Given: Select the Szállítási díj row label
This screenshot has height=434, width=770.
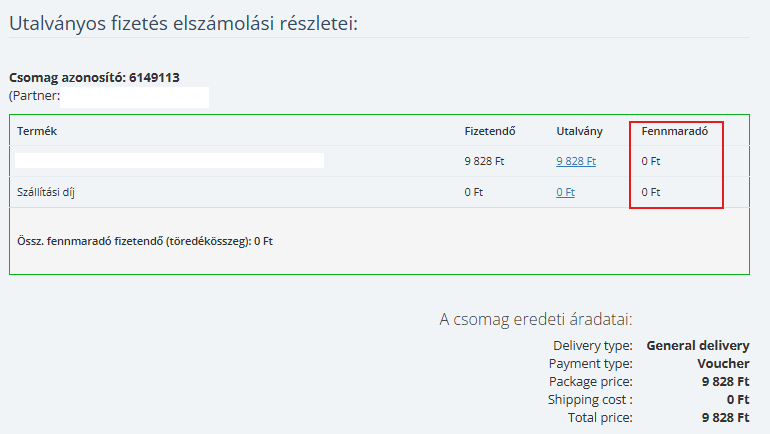Looking at the screenshot, I should [46, 192].
